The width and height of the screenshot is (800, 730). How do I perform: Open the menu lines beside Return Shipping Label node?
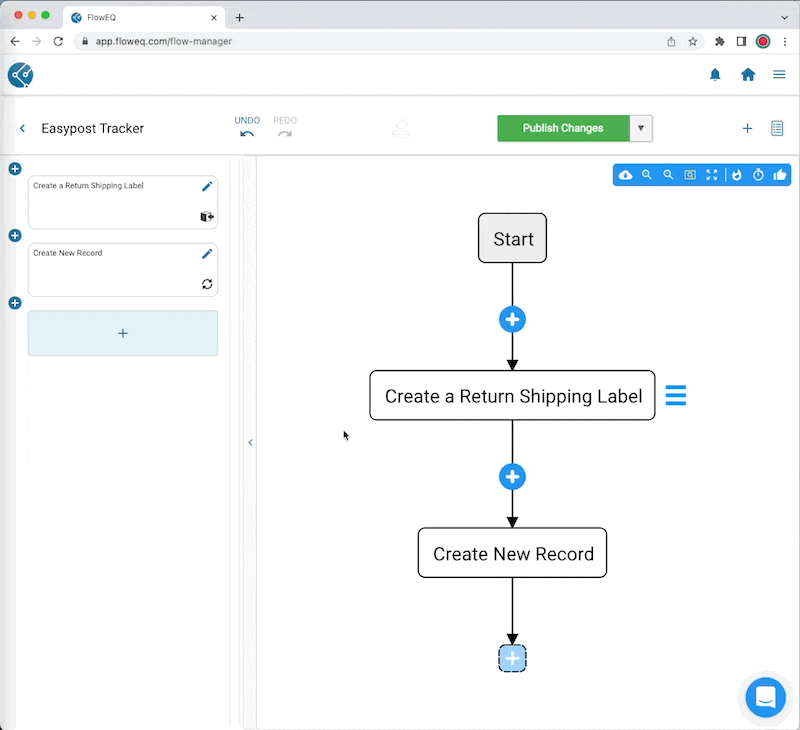pos(676,395)
